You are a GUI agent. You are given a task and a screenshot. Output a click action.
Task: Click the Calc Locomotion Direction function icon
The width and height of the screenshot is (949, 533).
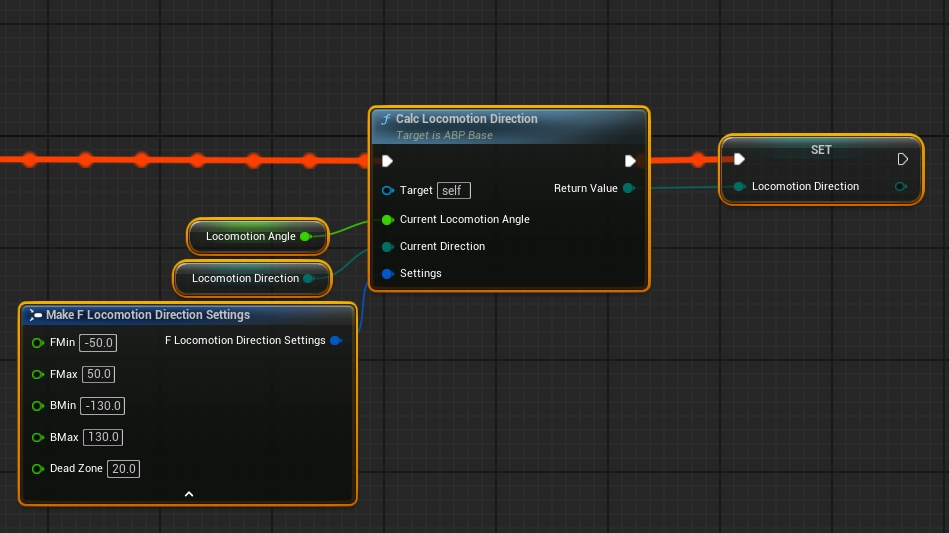tap(386, 119)
